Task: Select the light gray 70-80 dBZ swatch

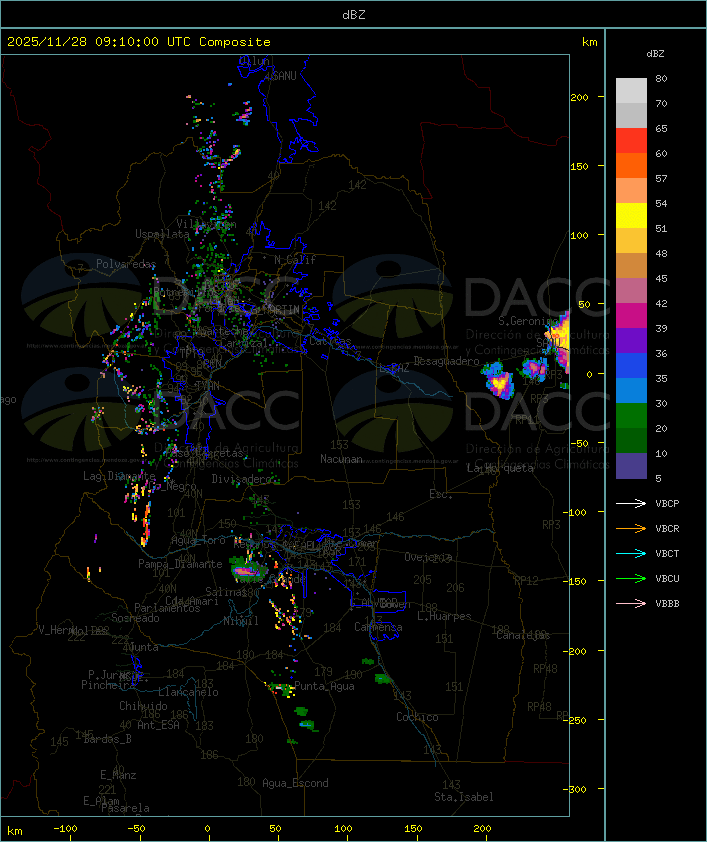Action: pyautogui.click(x=631, y=91)
